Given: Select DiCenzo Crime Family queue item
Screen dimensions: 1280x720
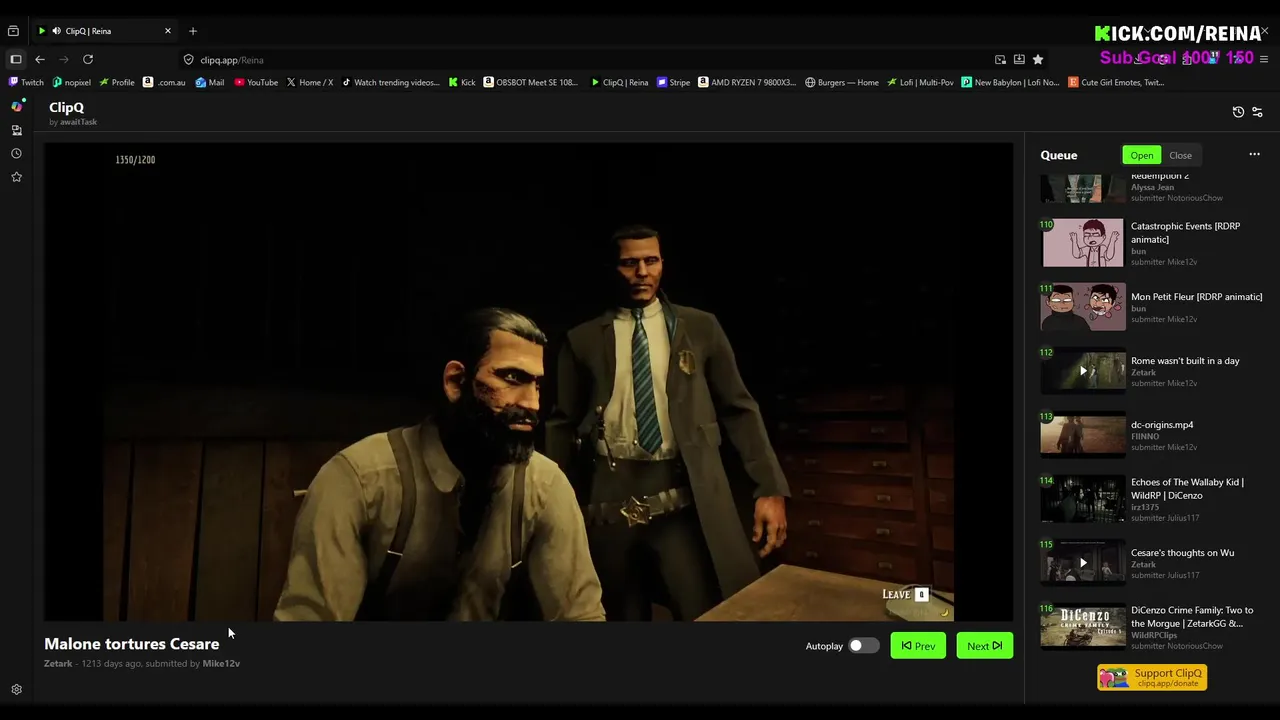Looking at the screenshot, I should tap(1152, 627).
